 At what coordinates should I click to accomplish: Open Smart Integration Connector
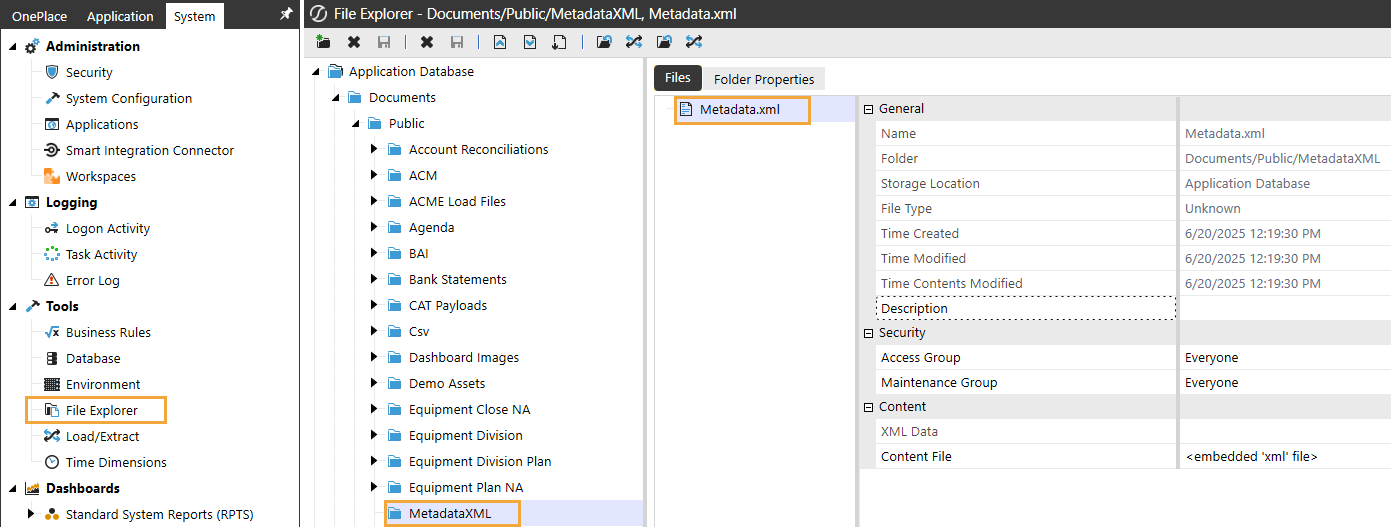(x=149, y=150)
